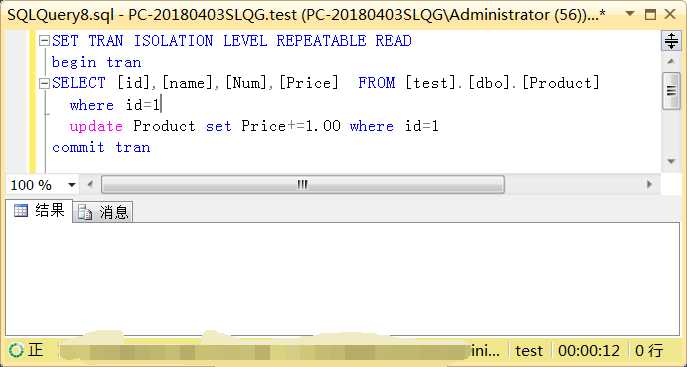This screenshot has height=367, width=687.
Task: Click the messages icon on 消息 tab
Action: click(85, 213)
